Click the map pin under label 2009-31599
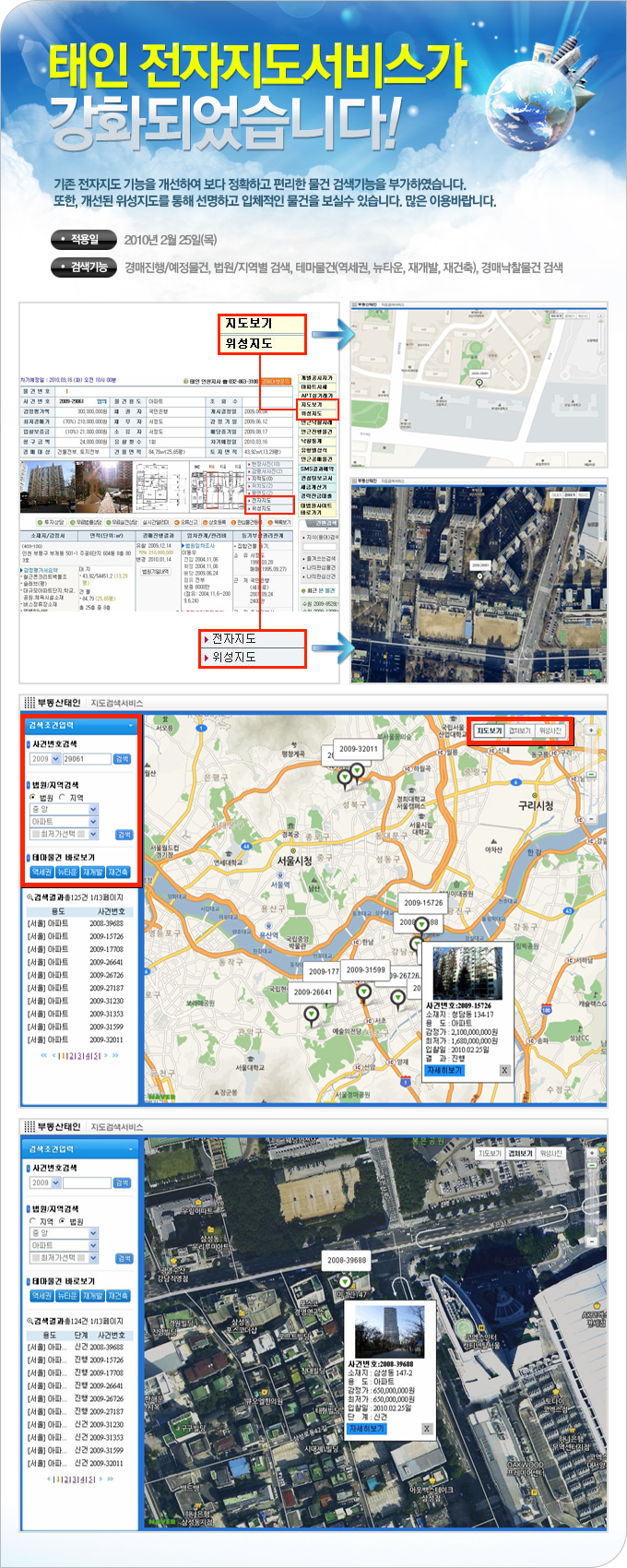The image size is (627, 1568). (x=364, y=992)
